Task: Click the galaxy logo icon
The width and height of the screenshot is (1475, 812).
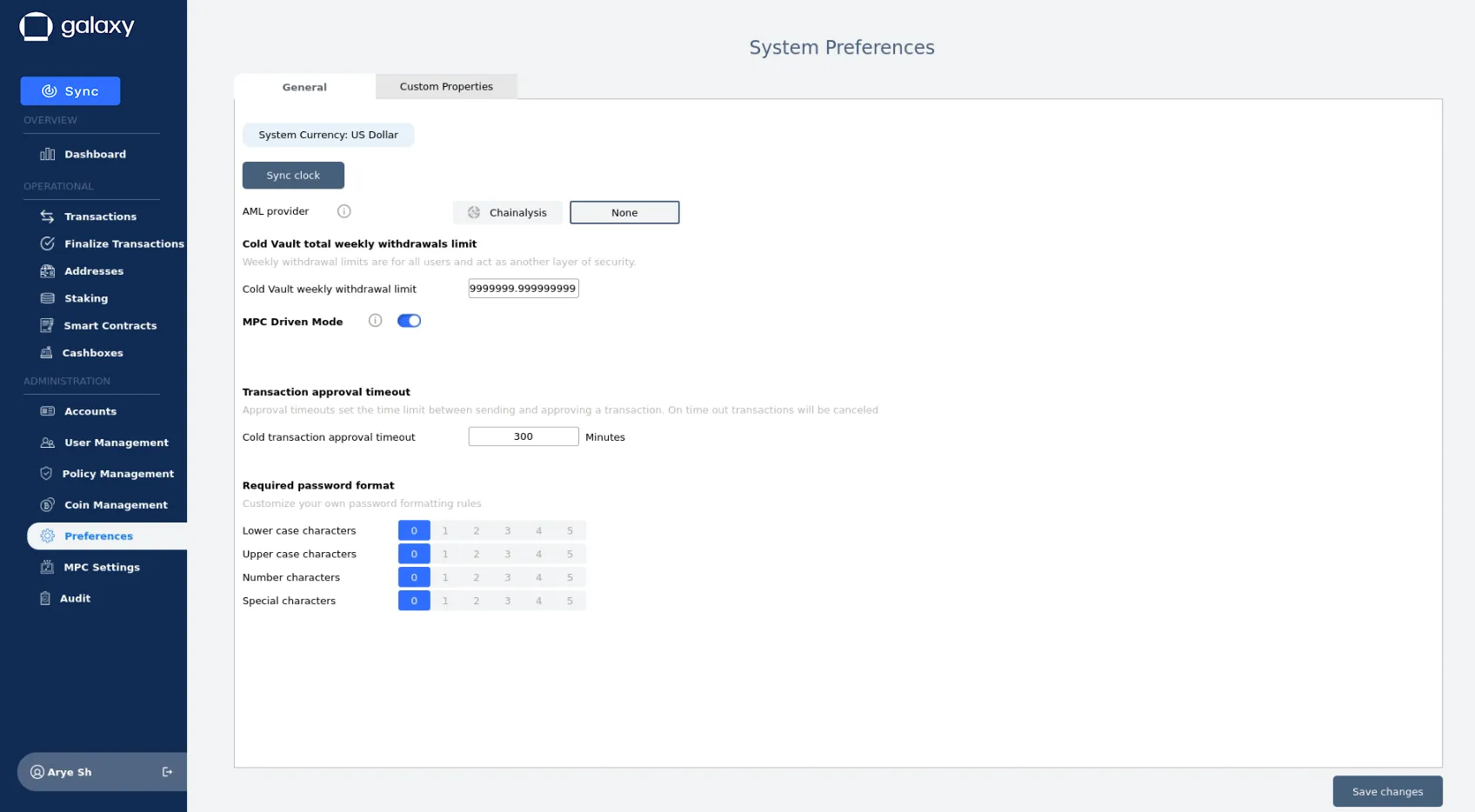Action: click(x=36, y=26)
